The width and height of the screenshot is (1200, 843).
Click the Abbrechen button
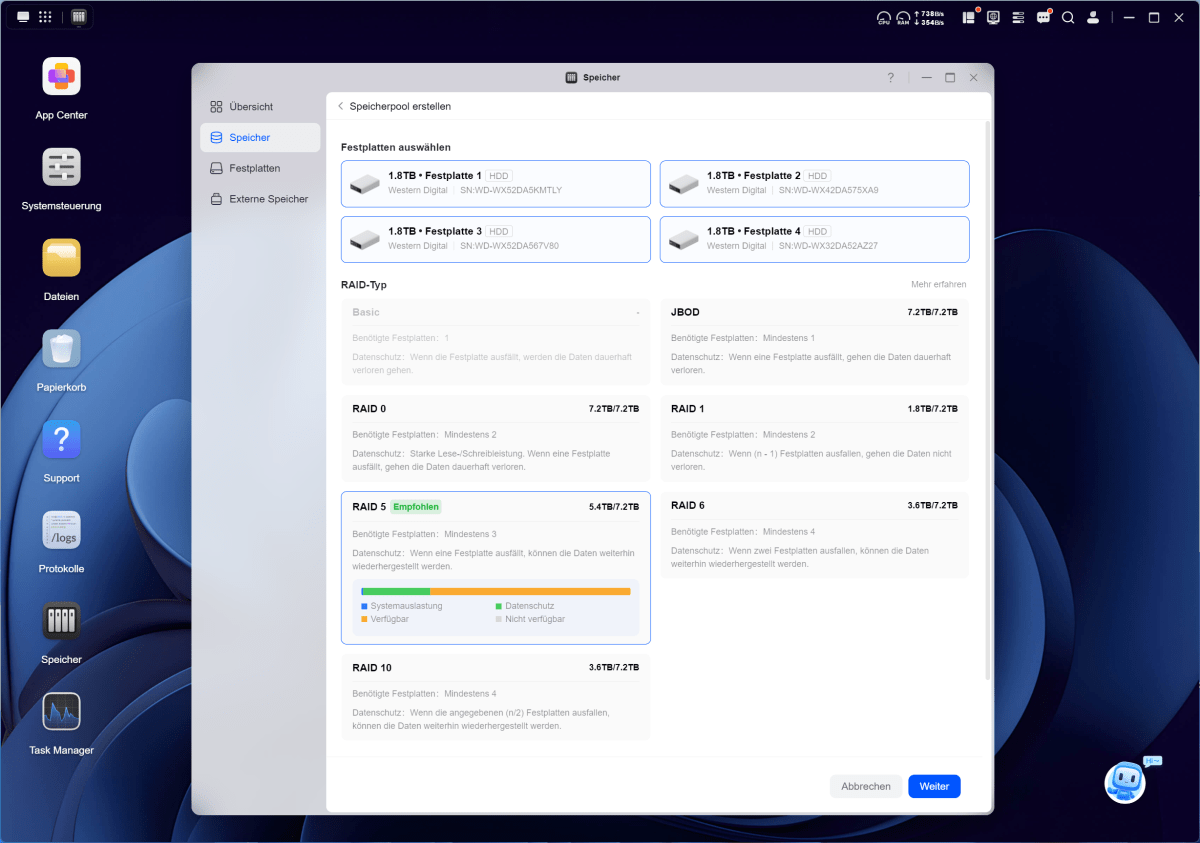(x=866, y=787)
